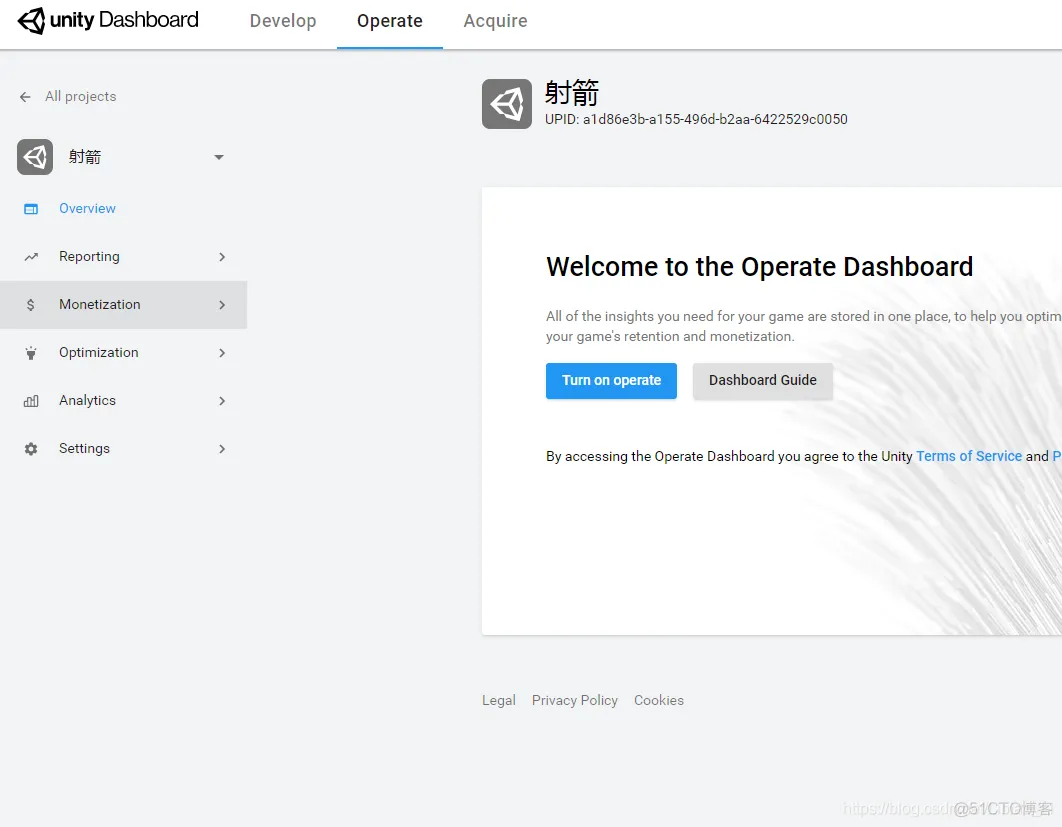Open the Cookies footer link
This screenshot has height=827, width=1062.
coord(658,700)
